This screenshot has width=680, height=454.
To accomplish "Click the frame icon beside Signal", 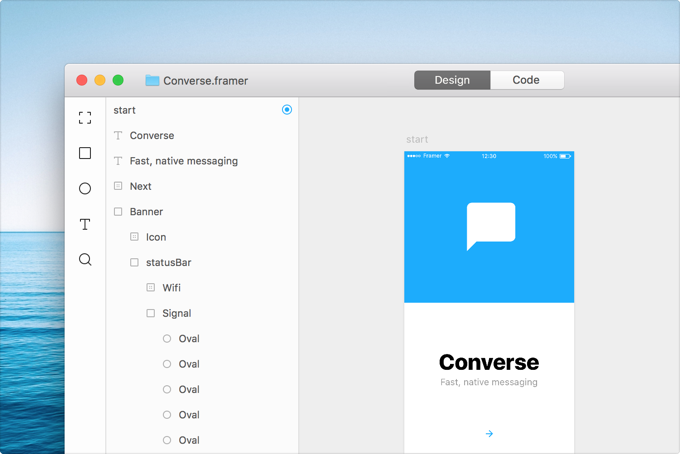I will pos(150,313).
